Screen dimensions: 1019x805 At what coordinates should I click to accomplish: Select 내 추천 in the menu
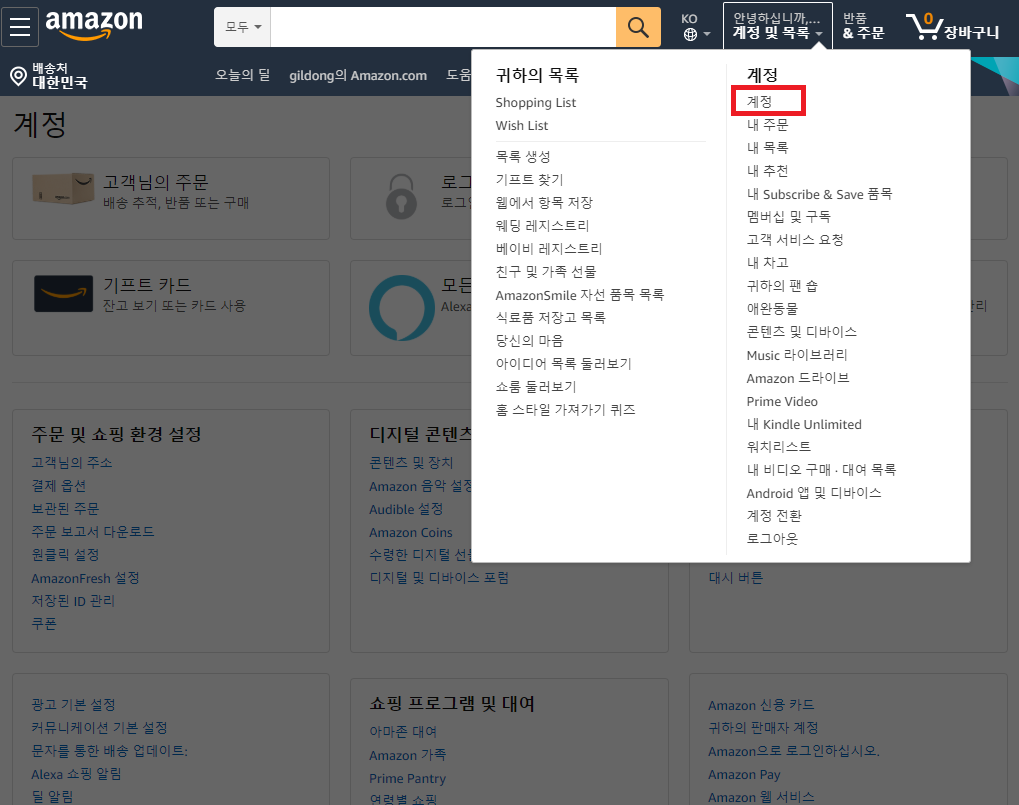click(767, 171)
